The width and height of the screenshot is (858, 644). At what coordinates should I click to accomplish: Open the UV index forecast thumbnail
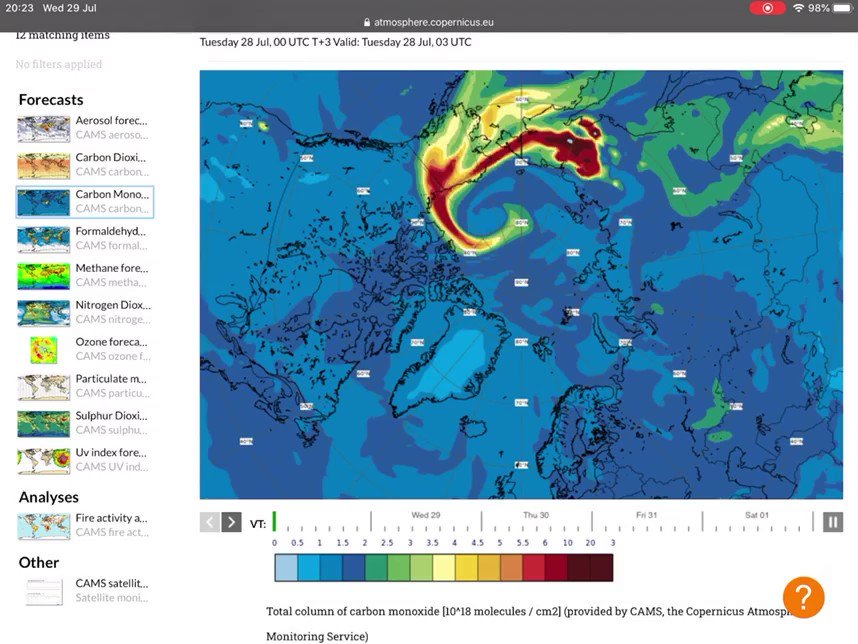tap(43, 461)
